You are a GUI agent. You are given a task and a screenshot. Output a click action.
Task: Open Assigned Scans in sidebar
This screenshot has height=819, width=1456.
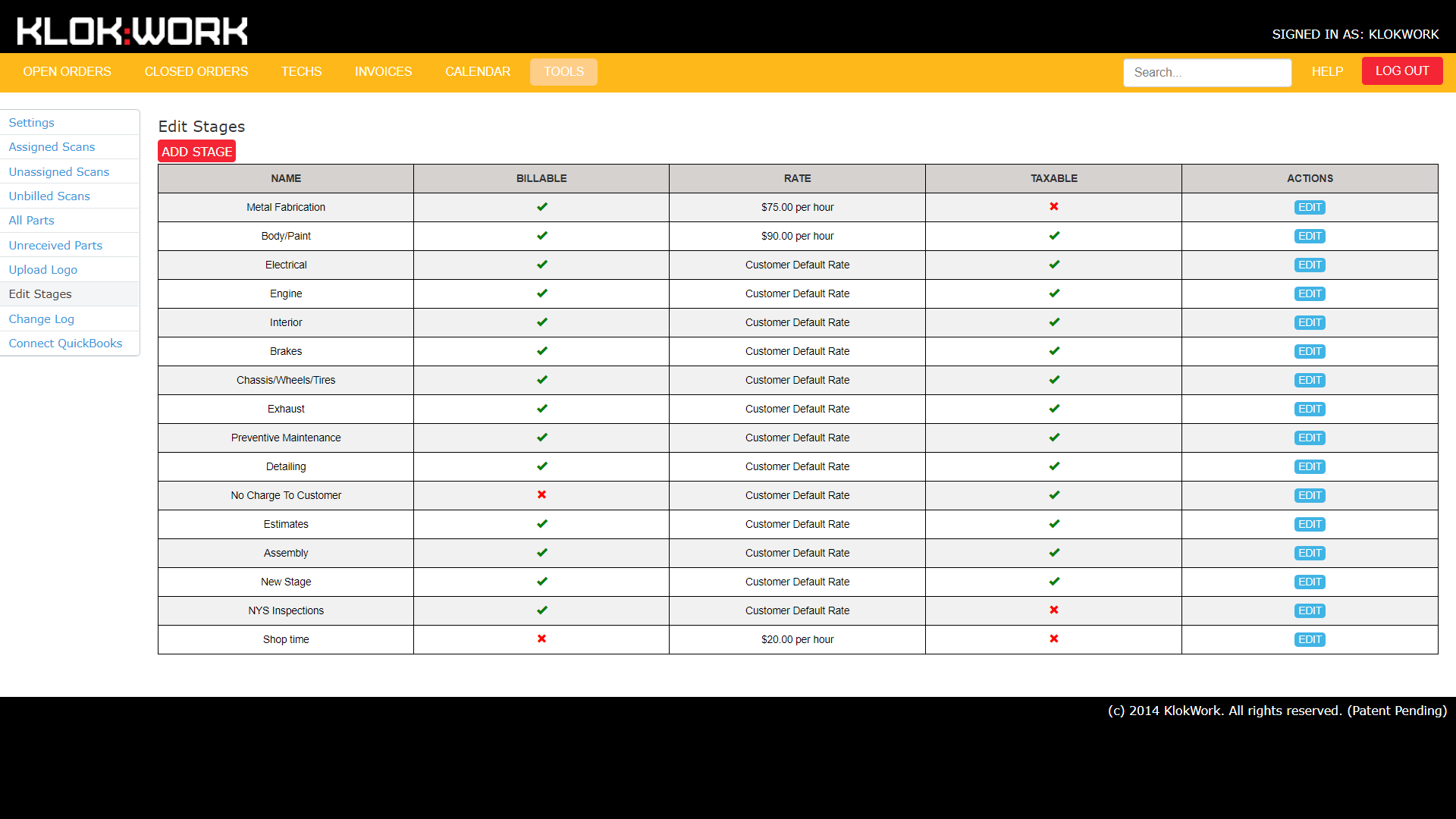coord(70,147)
